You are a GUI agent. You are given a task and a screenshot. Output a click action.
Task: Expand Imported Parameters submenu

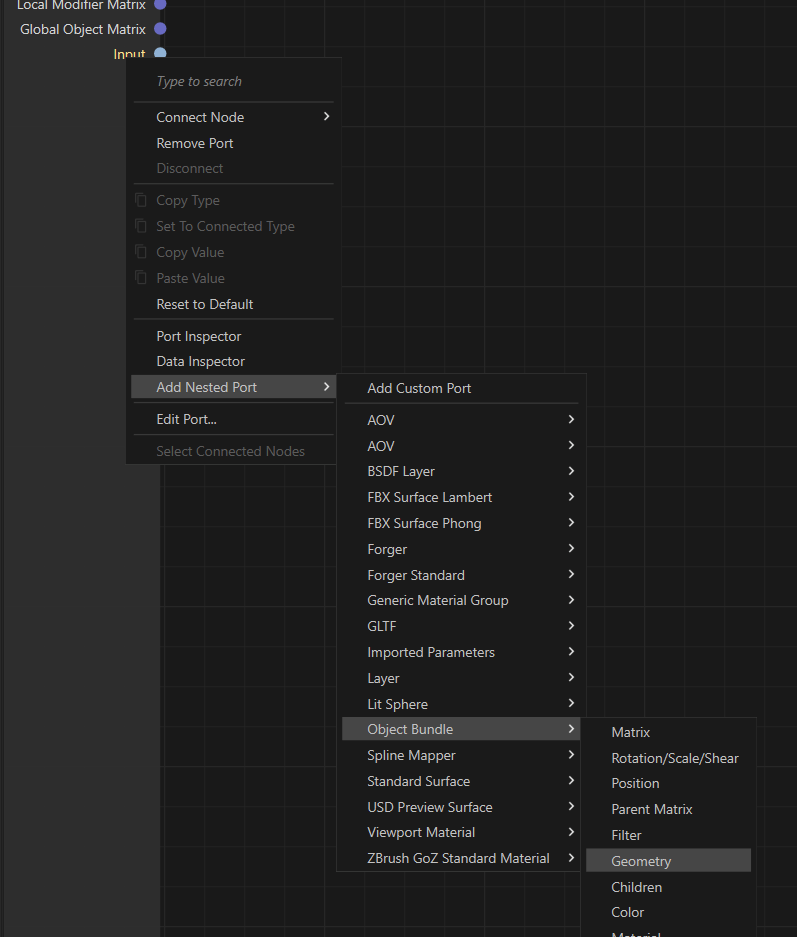461,653
